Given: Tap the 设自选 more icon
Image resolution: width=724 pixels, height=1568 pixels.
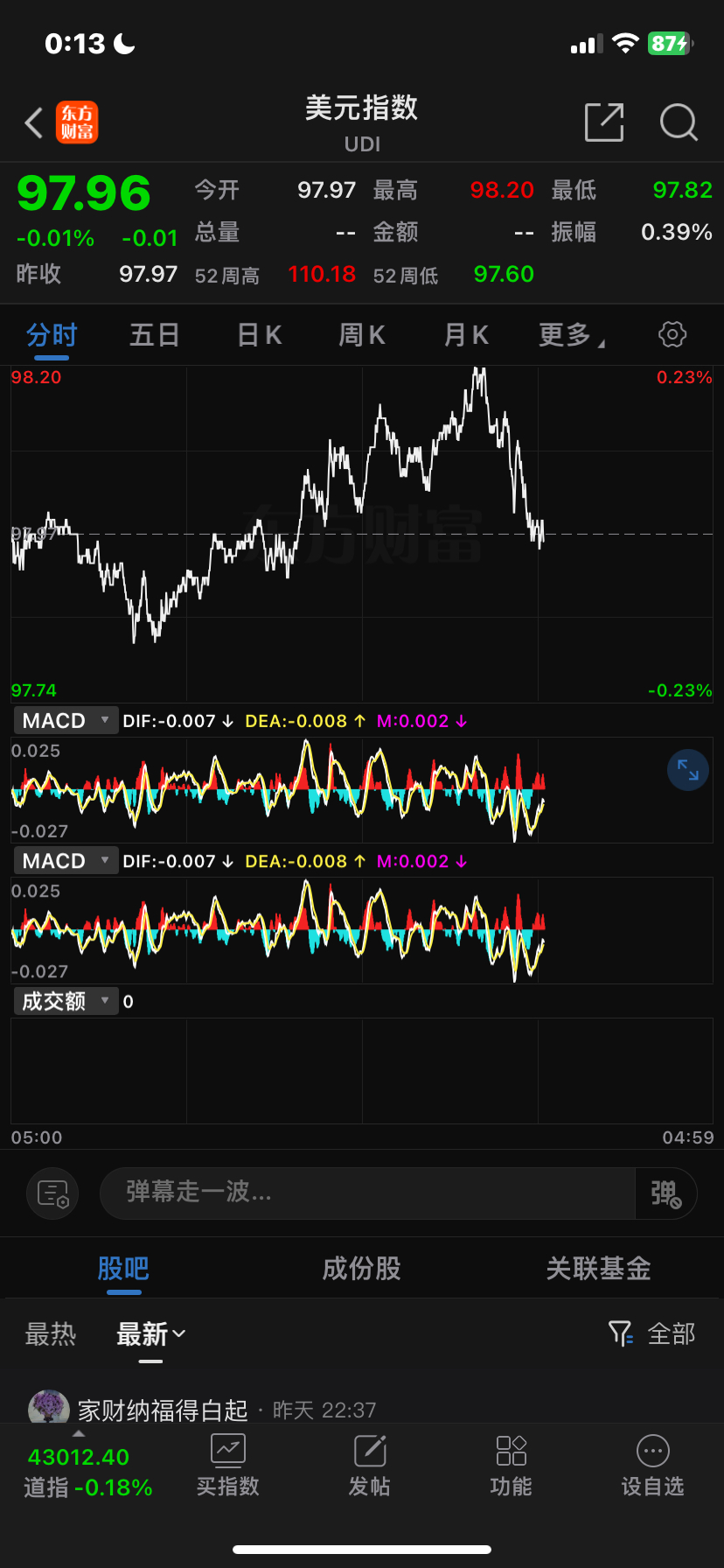Looking at the screenshot, I should (653, 1450).
